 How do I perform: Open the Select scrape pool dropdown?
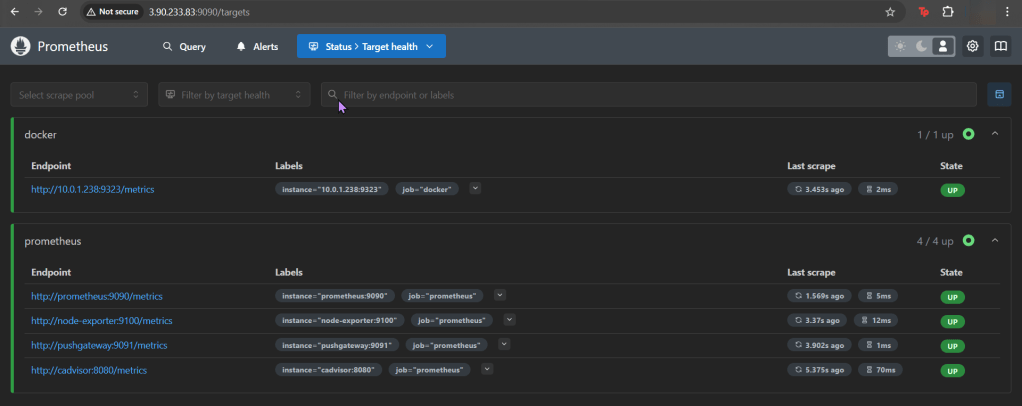pyautogui.click(x=79, y=95)
